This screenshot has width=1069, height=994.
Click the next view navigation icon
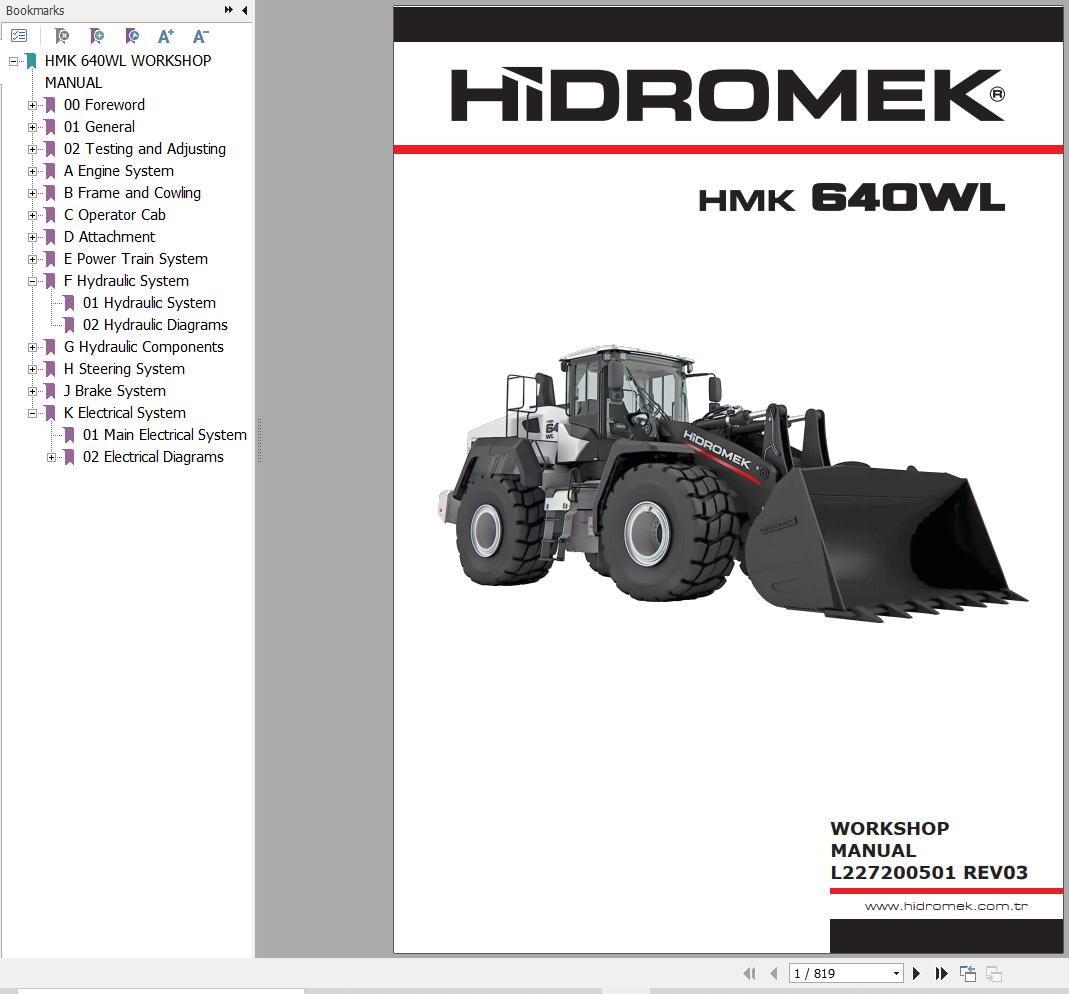(993, 974)
